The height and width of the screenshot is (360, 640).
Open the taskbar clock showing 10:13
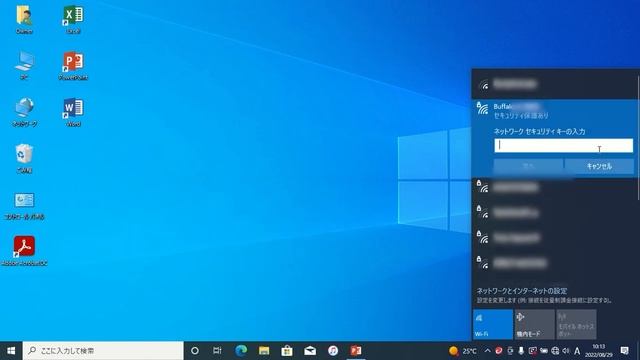click(598, 351)
